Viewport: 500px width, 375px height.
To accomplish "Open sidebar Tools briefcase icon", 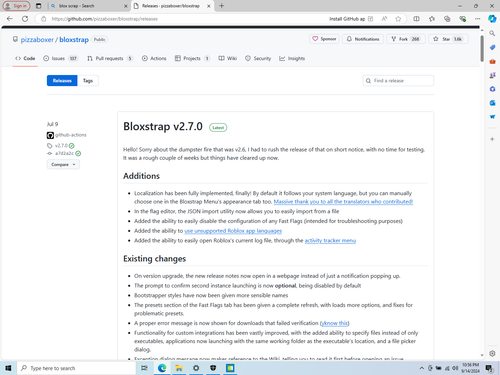I will [x=492, y=61].
